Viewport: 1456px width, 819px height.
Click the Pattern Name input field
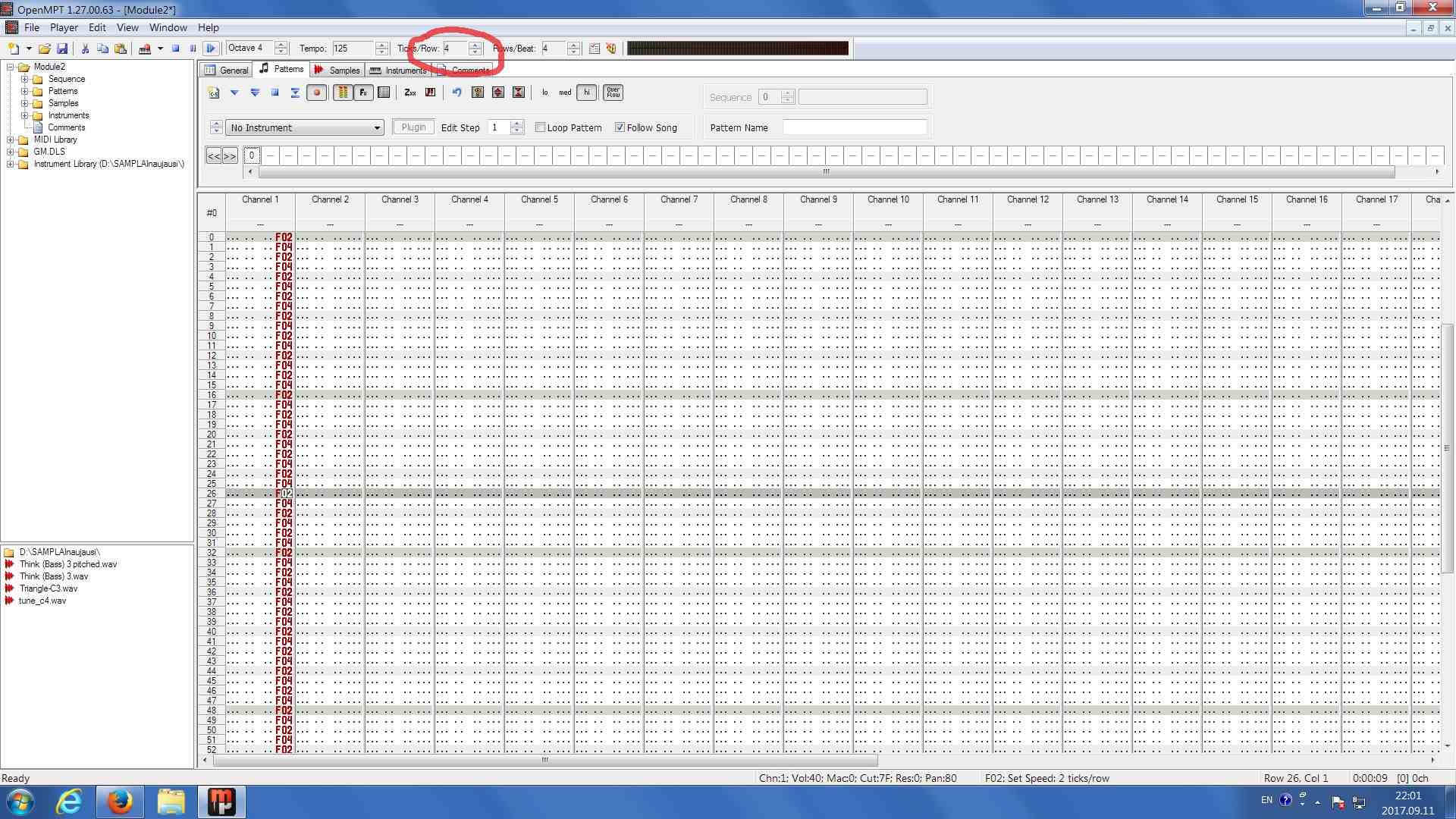(x=854, y=127)
